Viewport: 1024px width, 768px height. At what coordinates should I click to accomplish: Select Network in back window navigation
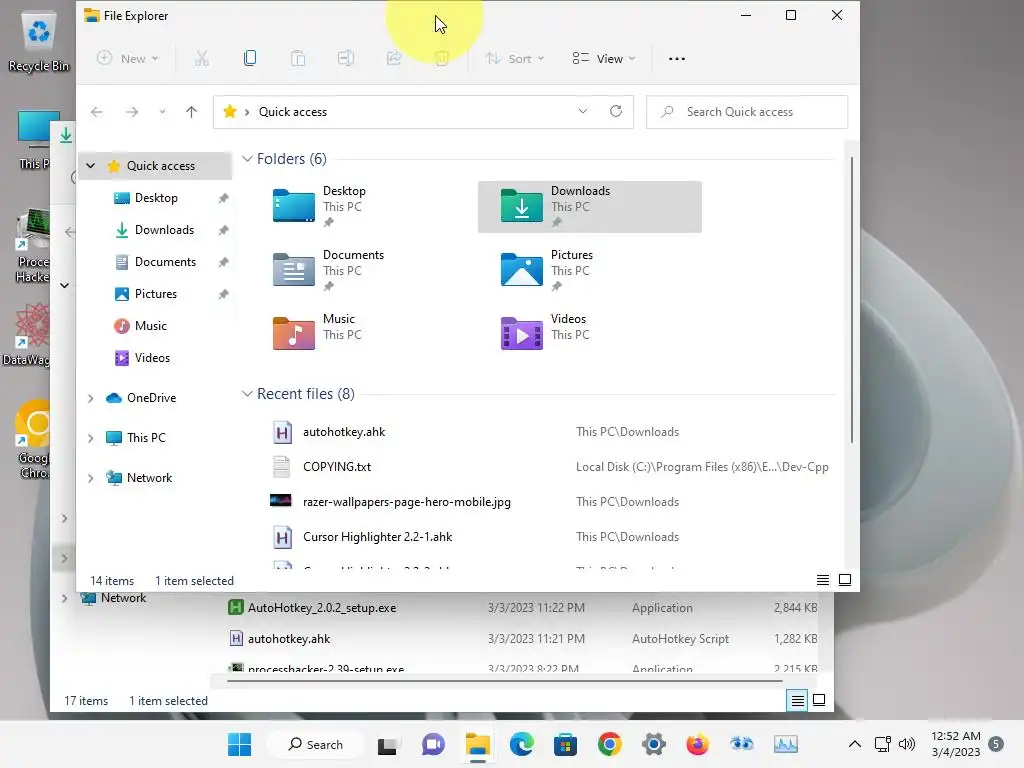[123, 598]
